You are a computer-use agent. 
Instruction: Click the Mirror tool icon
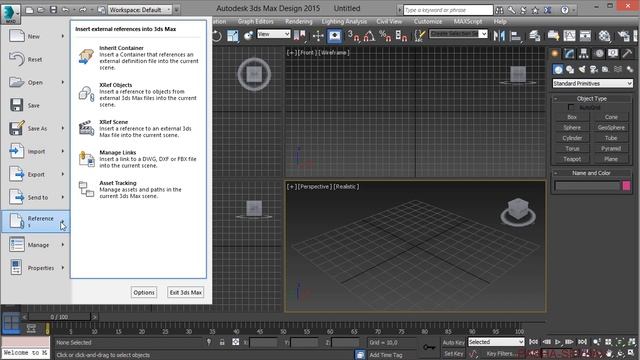499,36
